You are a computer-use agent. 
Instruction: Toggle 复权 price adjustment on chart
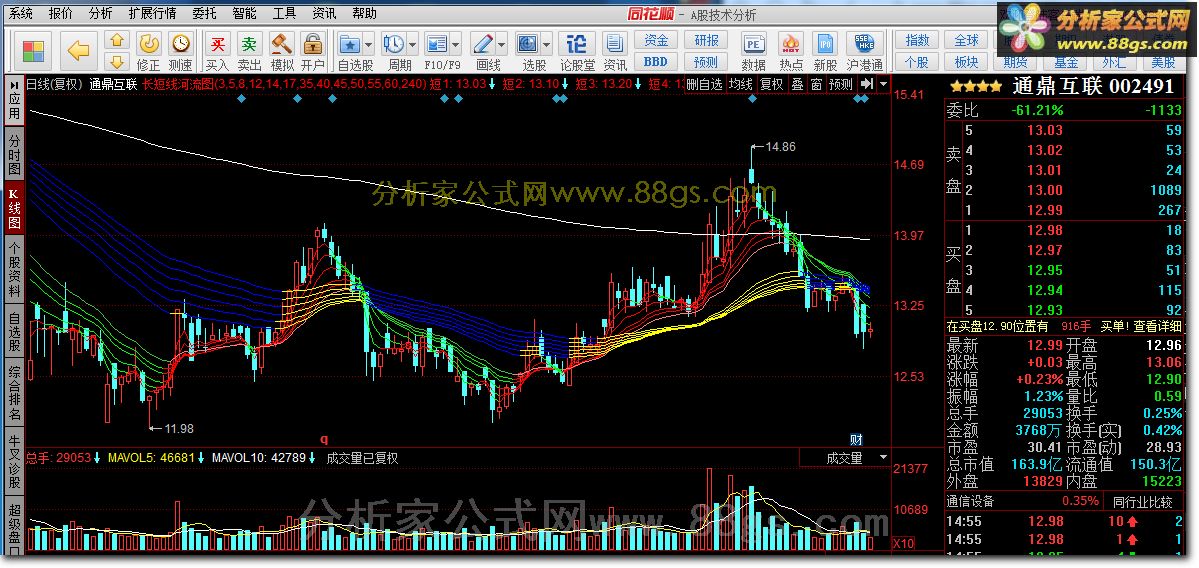pos(771,84)
